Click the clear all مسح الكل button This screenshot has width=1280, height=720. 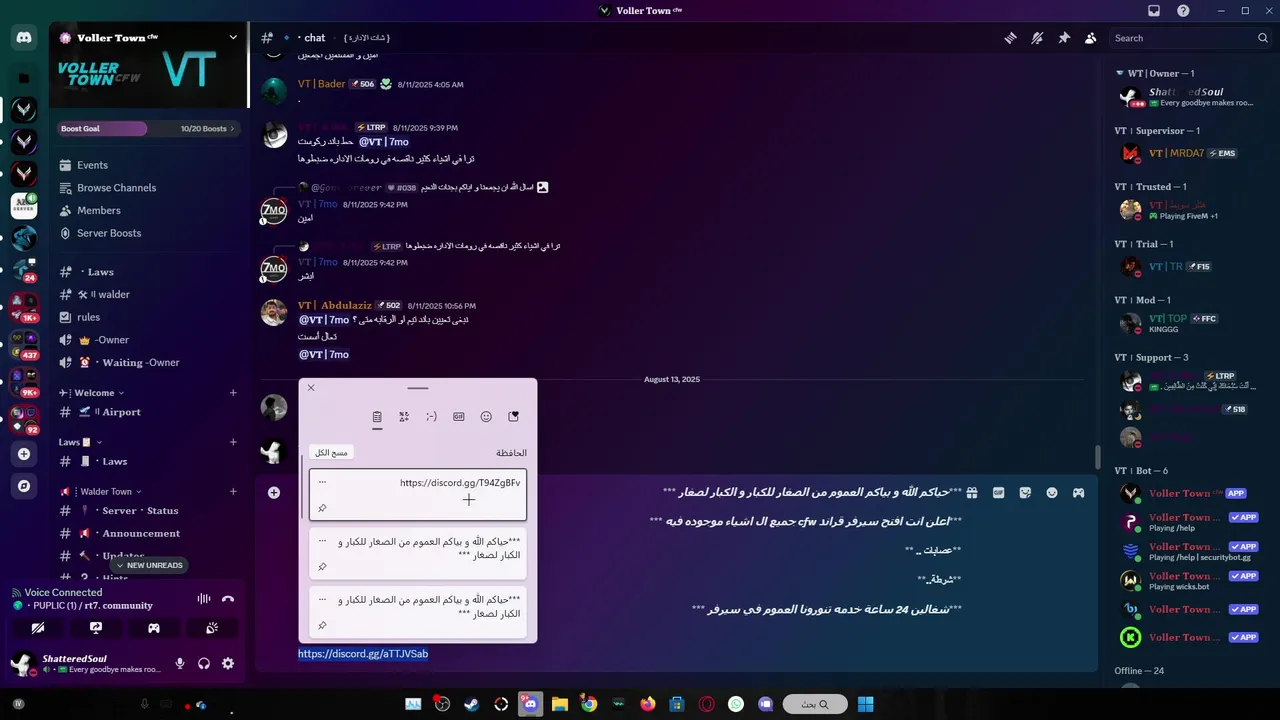pyautogui.click(x=330, y=452)
